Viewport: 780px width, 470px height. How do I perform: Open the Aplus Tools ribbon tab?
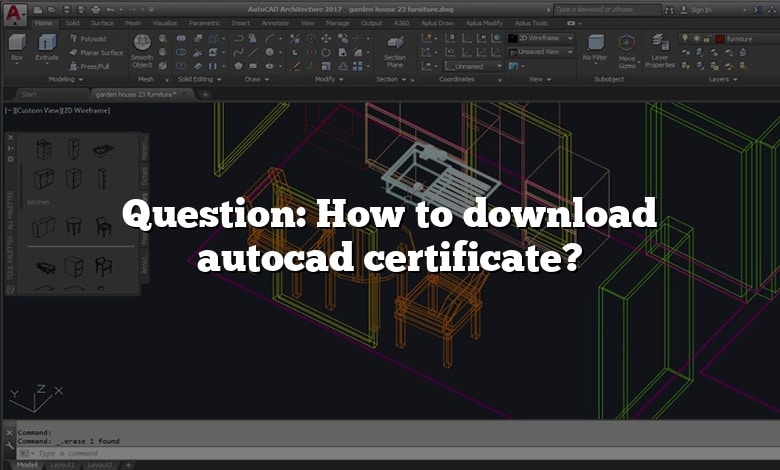[x=531, y=23]
